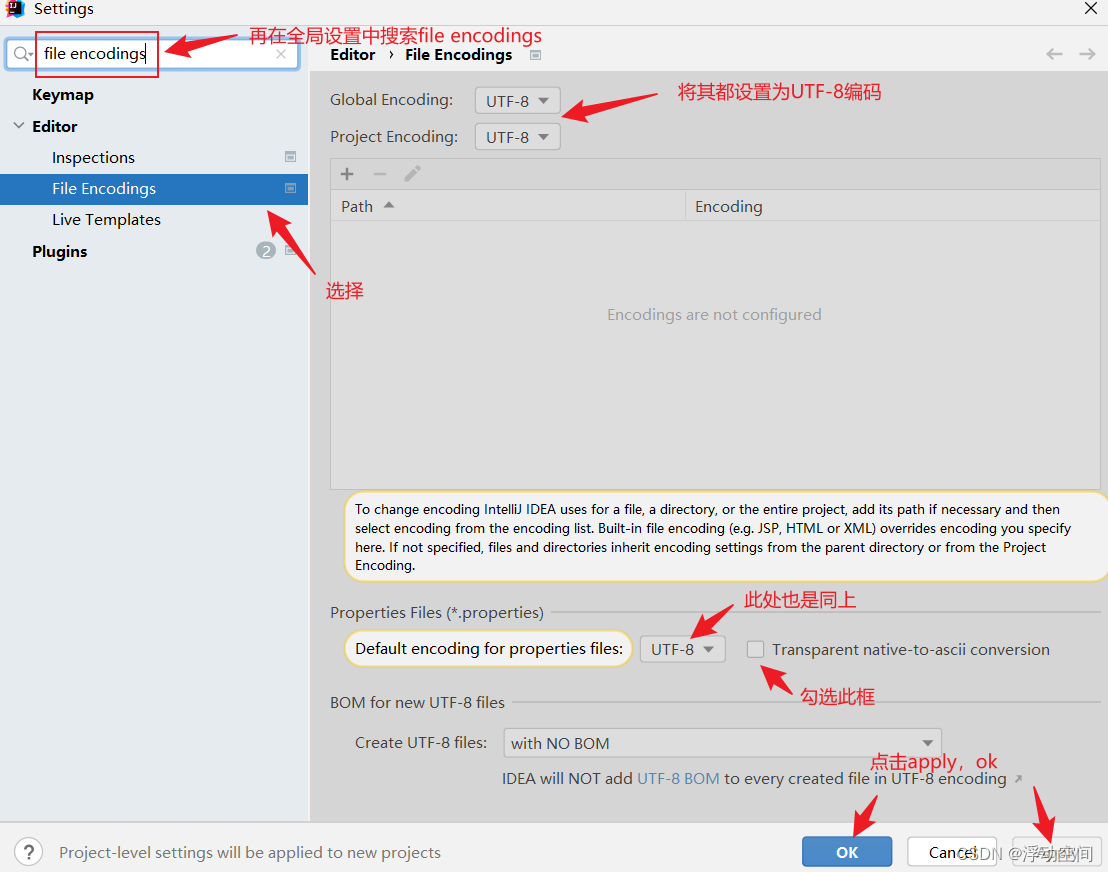1108x872 pixels.
Task: Open the Project Encoding dropdown
Action: [517, 136]
